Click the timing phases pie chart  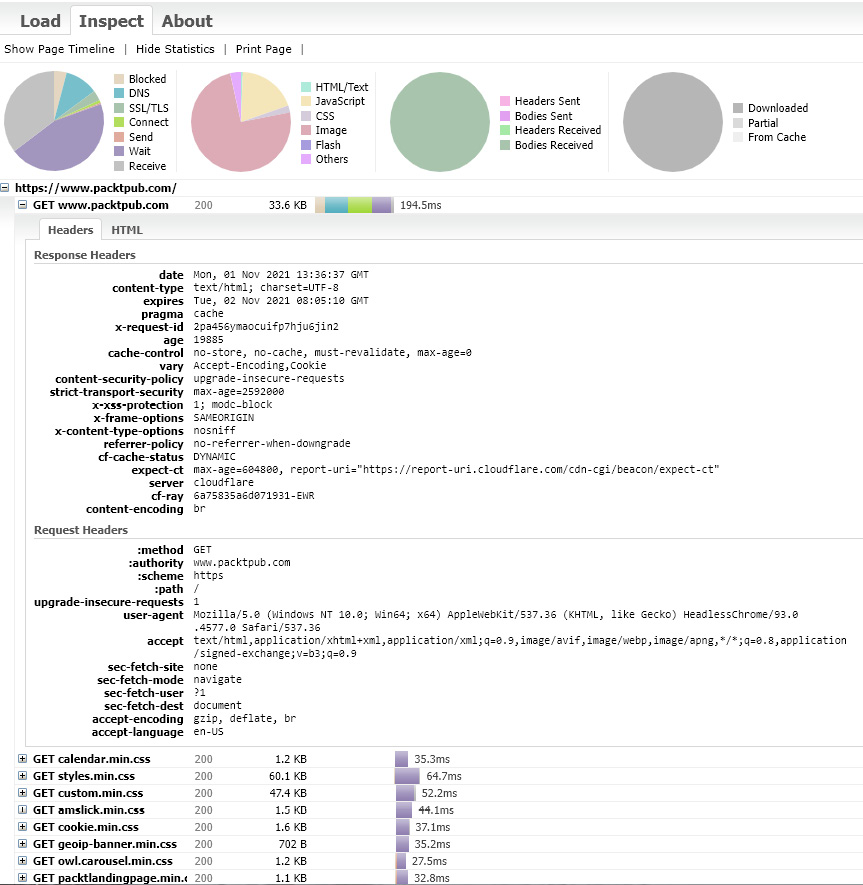(54, 121)
